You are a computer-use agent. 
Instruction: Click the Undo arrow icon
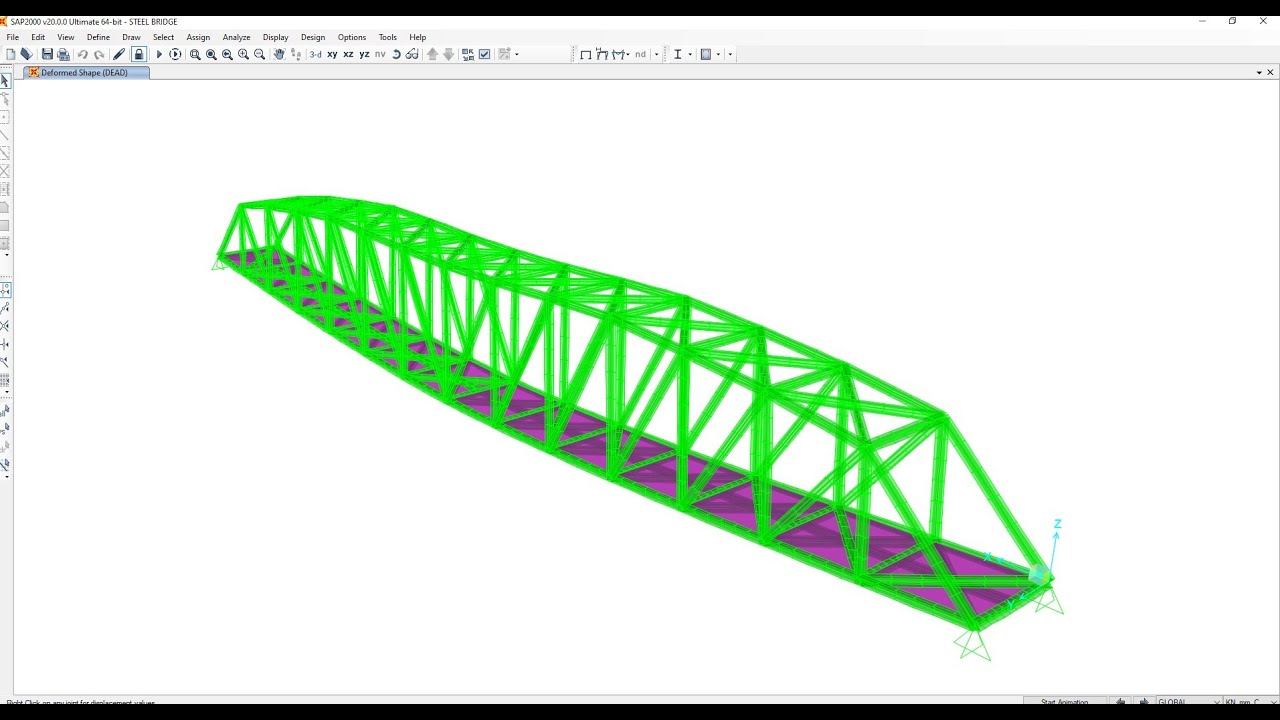pos(83,54)
